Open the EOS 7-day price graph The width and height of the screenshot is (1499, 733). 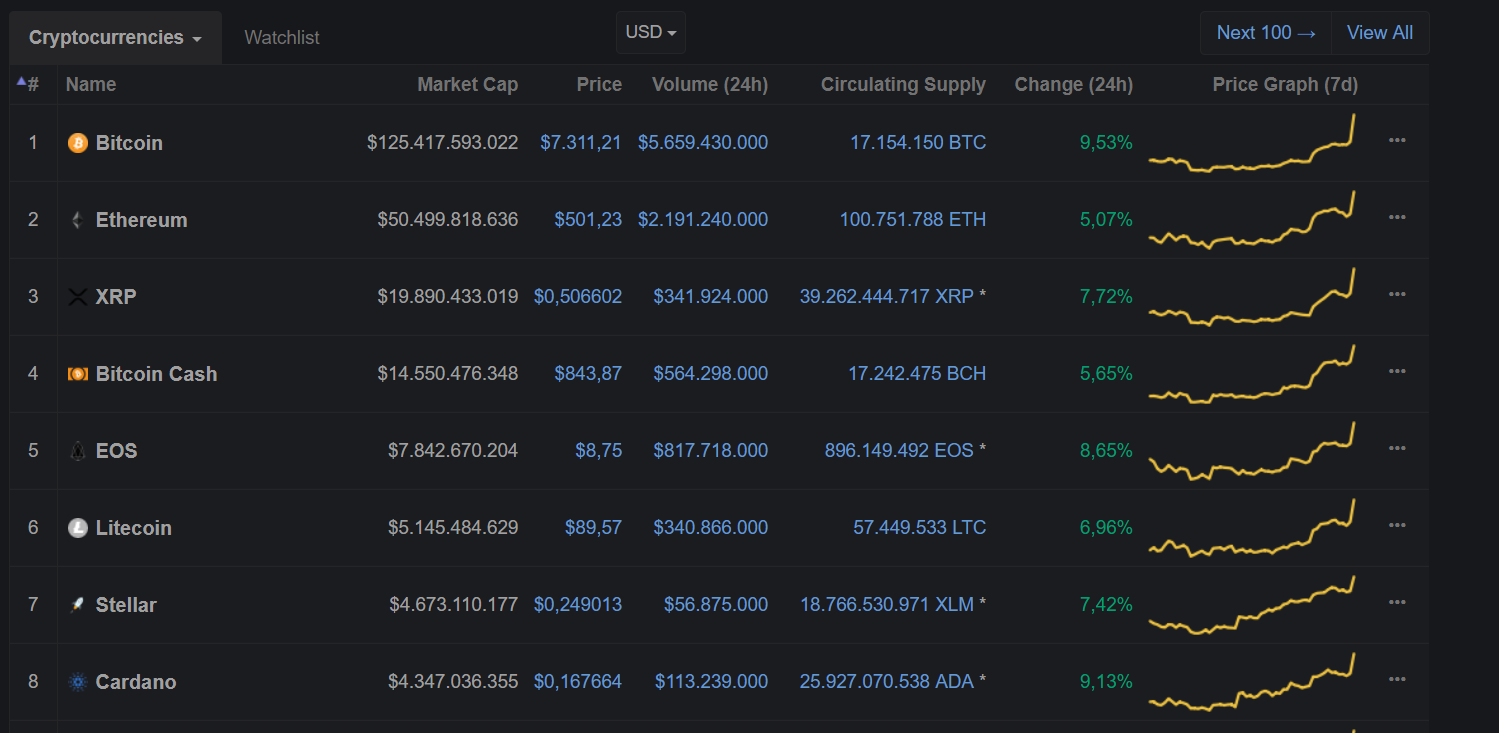point(1252,451)
